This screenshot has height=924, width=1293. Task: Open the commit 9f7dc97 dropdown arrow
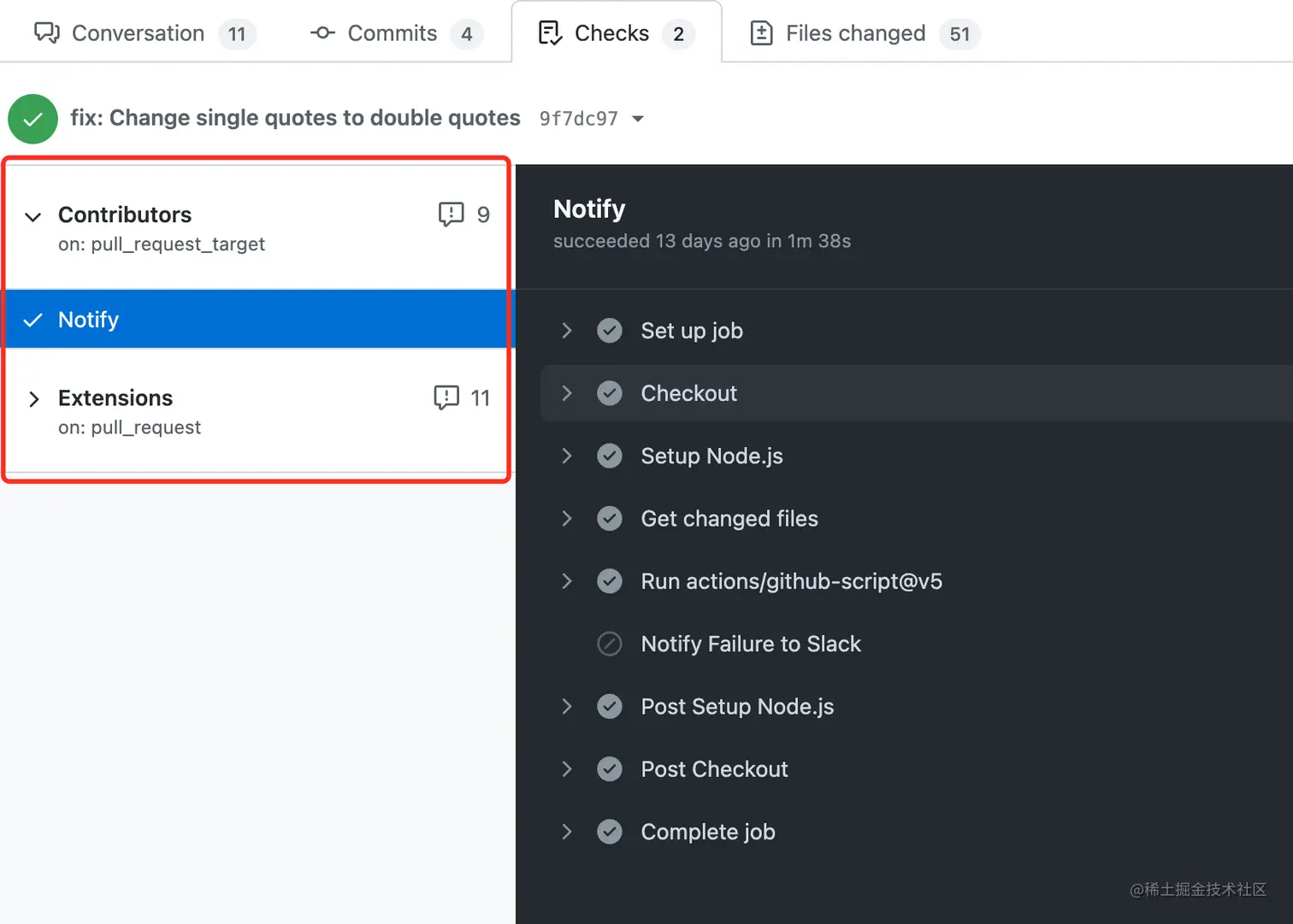click(638, 119)
